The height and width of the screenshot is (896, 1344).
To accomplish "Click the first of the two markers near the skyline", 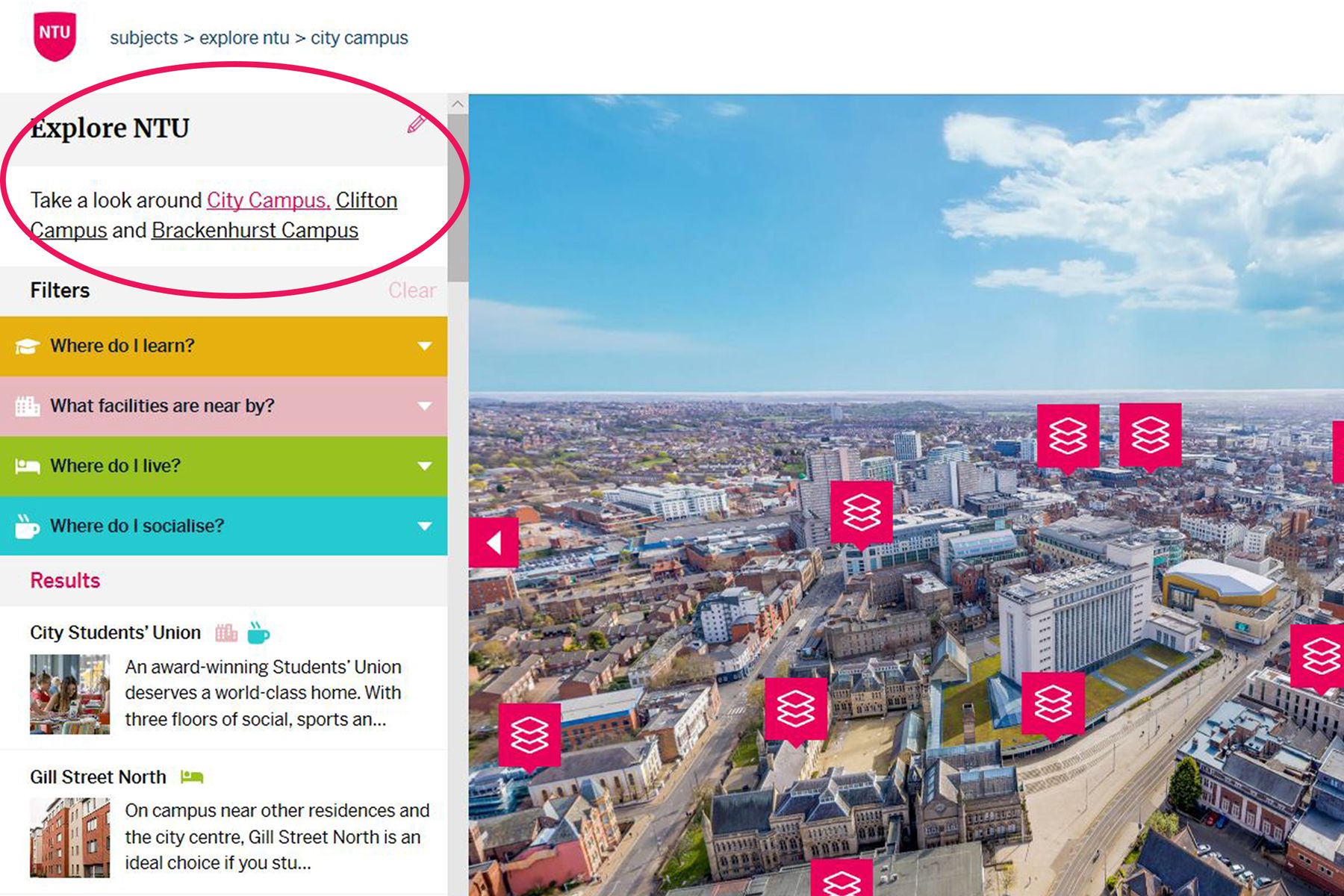I will click(x=1068, y=438).
